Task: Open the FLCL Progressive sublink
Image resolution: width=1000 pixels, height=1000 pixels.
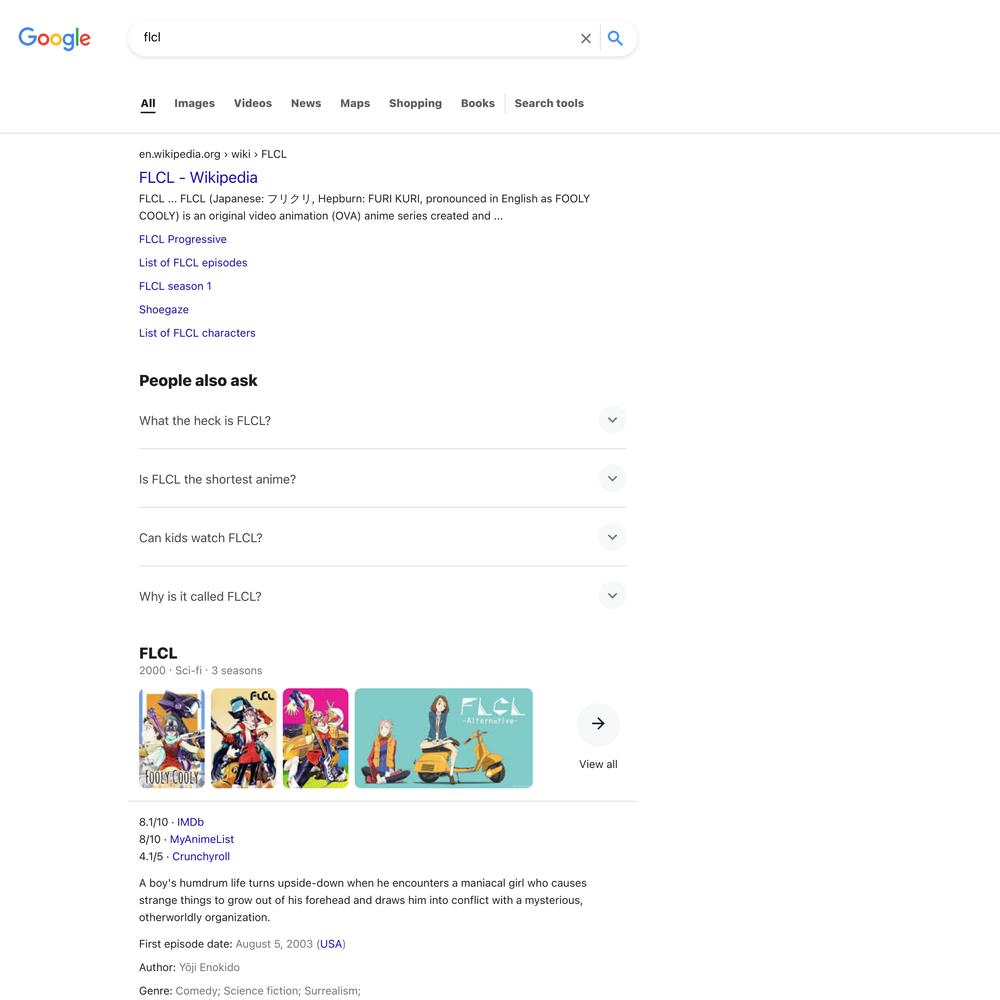Action: (x=183, y=239)
